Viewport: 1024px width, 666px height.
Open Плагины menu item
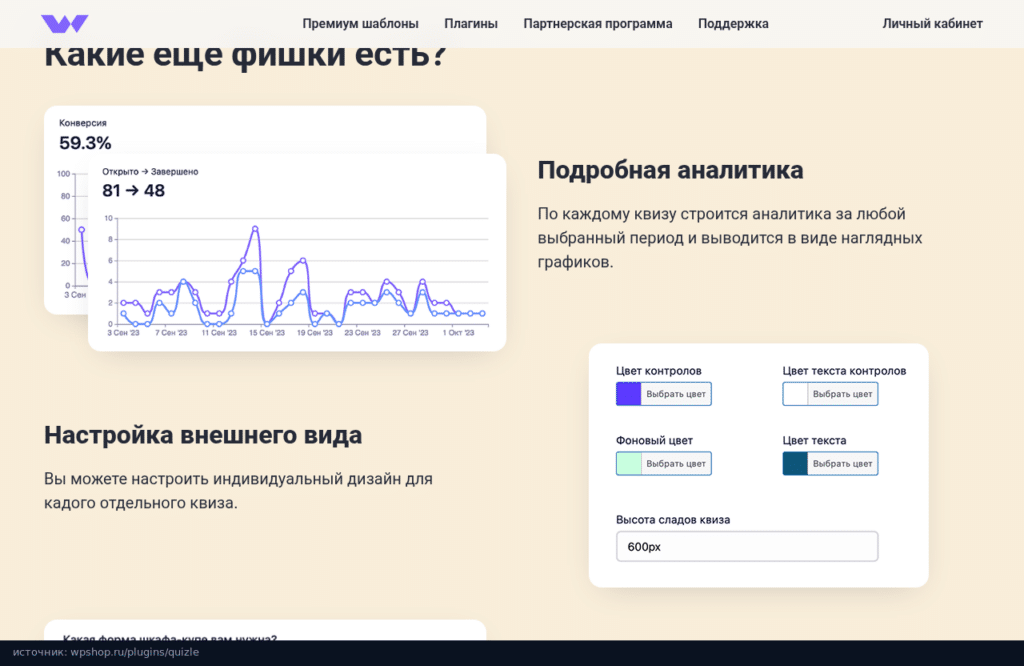pyautogui.click(x=471, y=24)
